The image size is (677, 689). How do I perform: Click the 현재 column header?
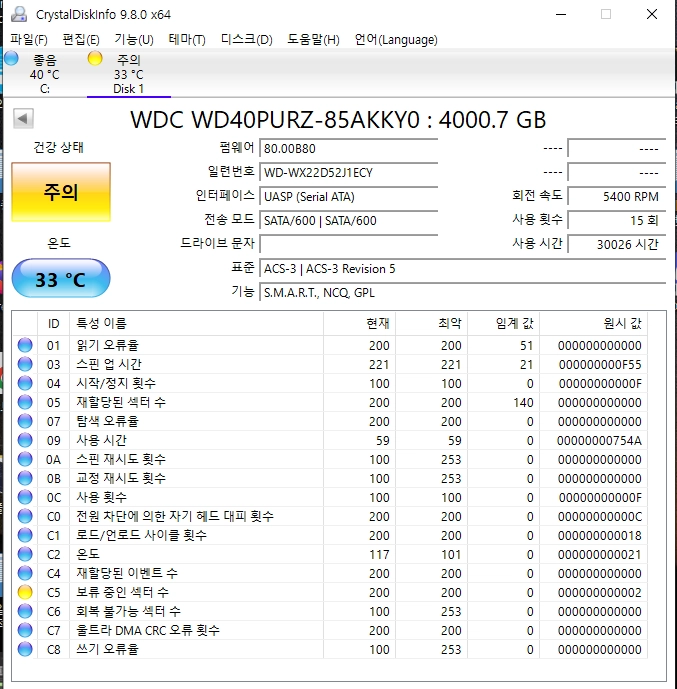coord(359,323)
